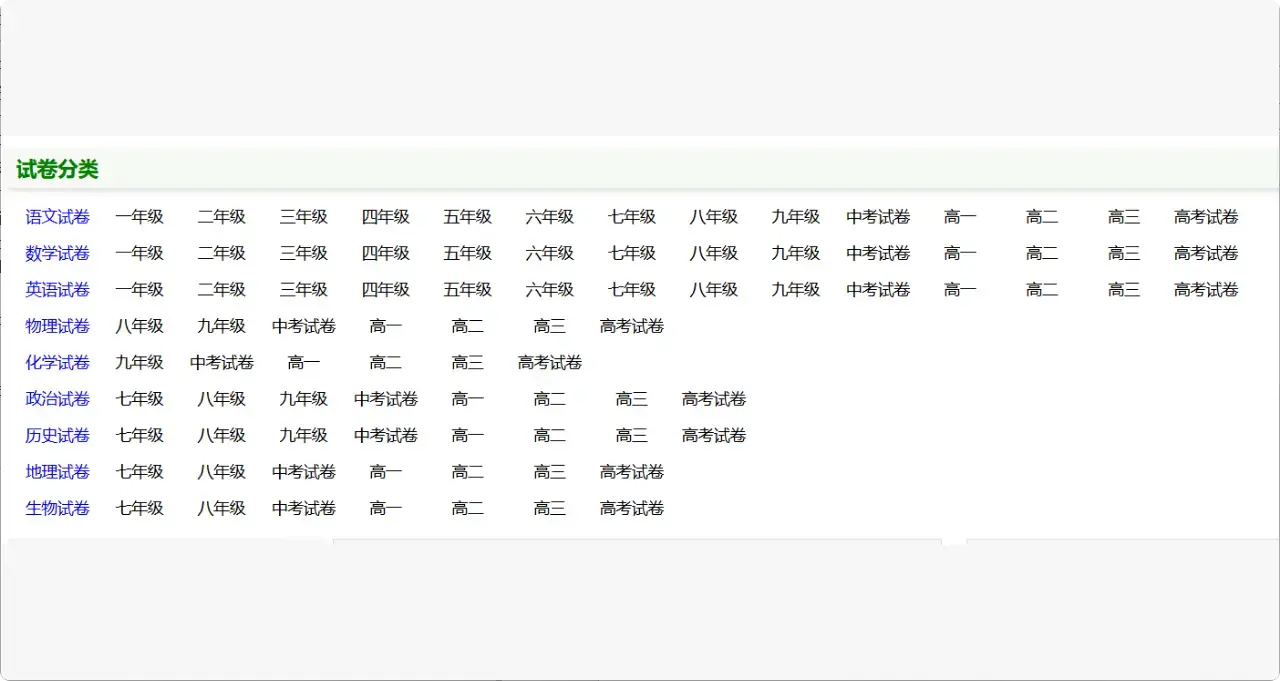Open the 生物试卷 category

coord(57,508)
